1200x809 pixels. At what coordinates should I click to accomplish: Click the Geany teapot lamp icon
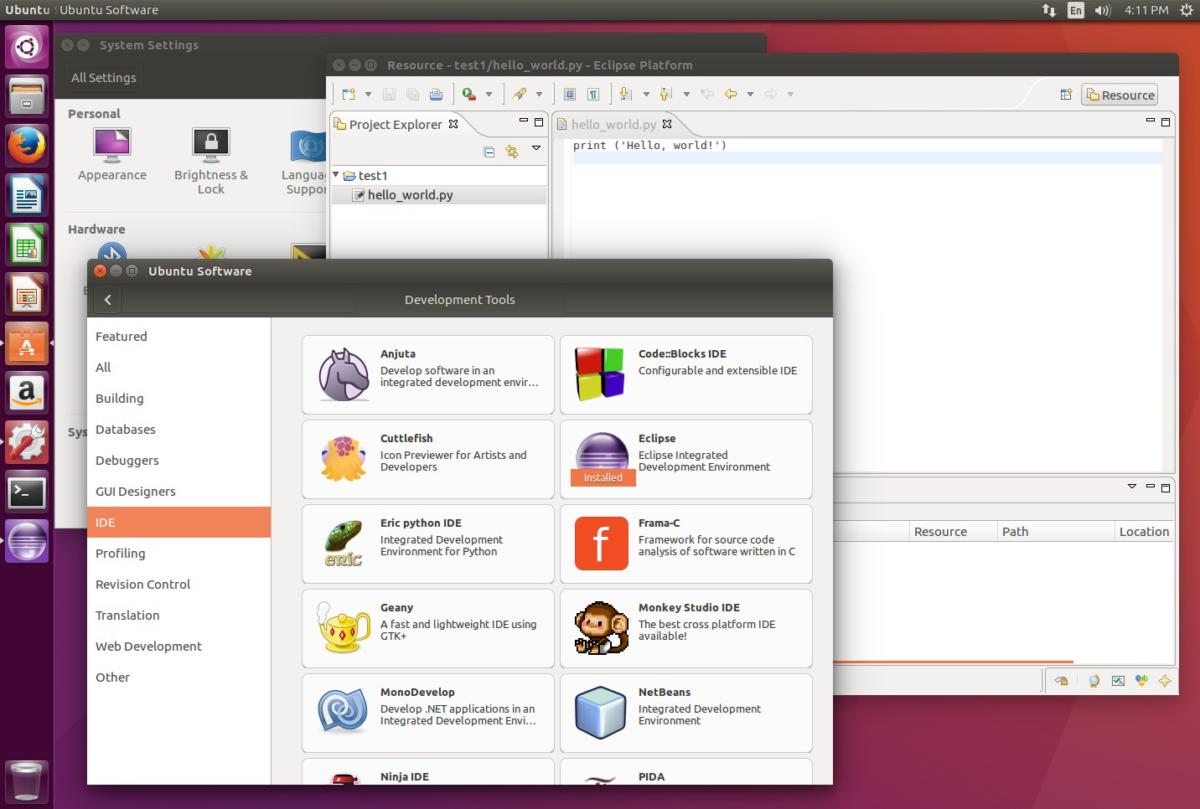344,628
